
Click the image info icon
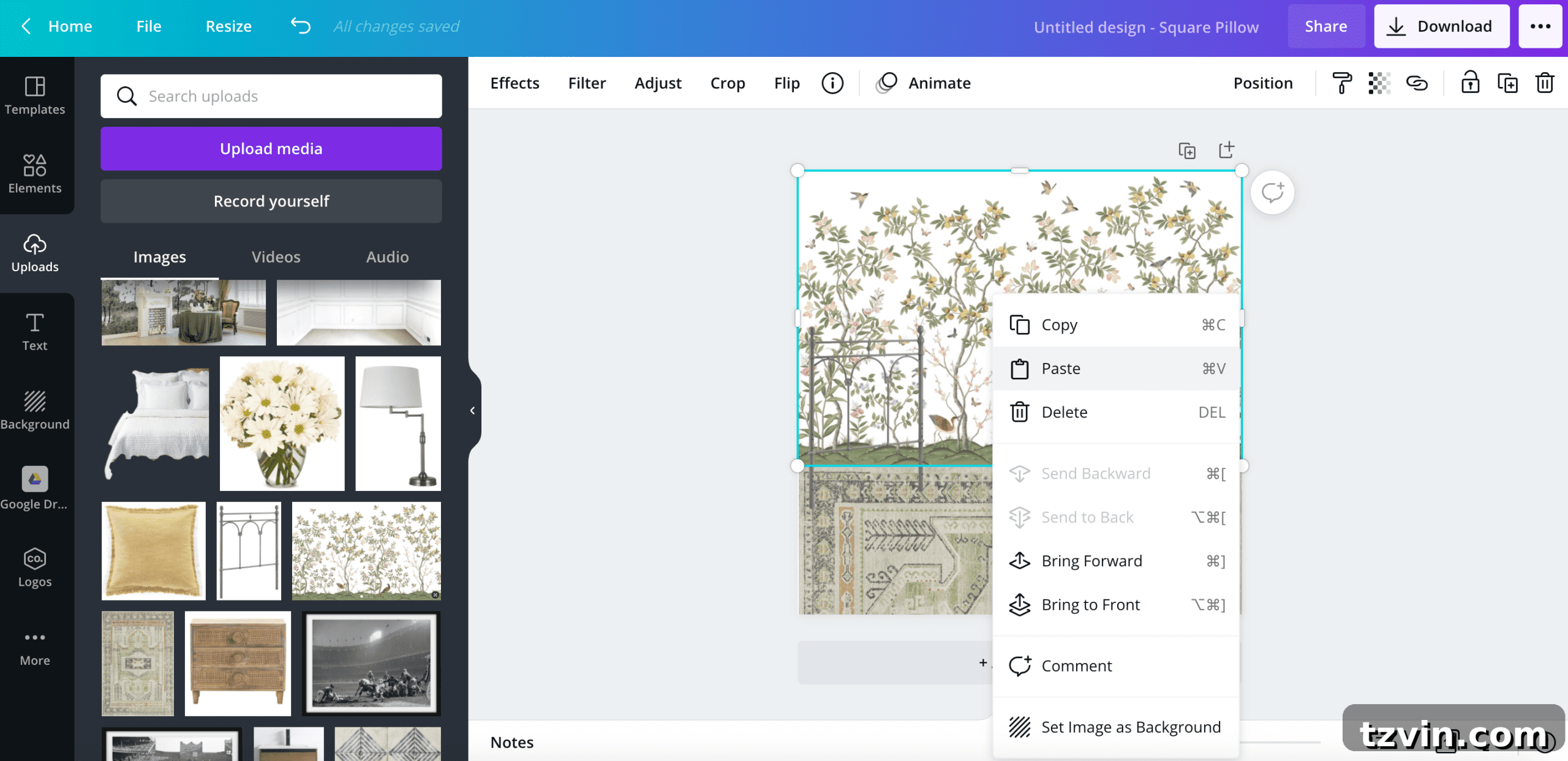pos(832,83)
